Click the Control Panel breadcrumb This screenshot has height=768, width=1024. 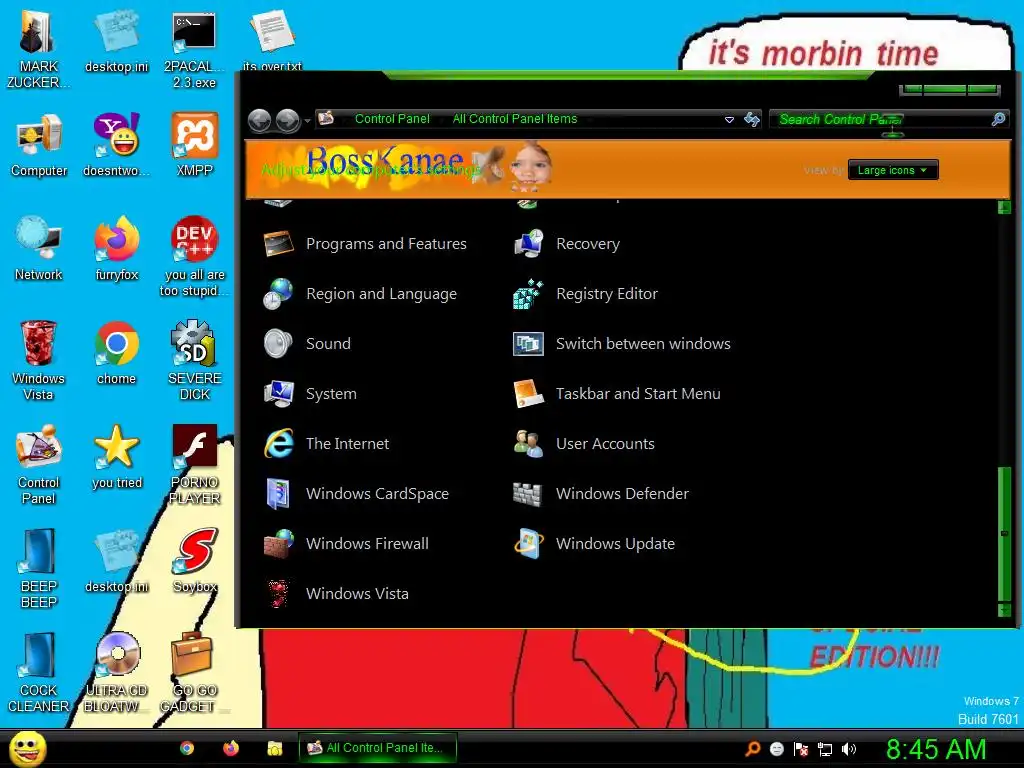[392, 119]
